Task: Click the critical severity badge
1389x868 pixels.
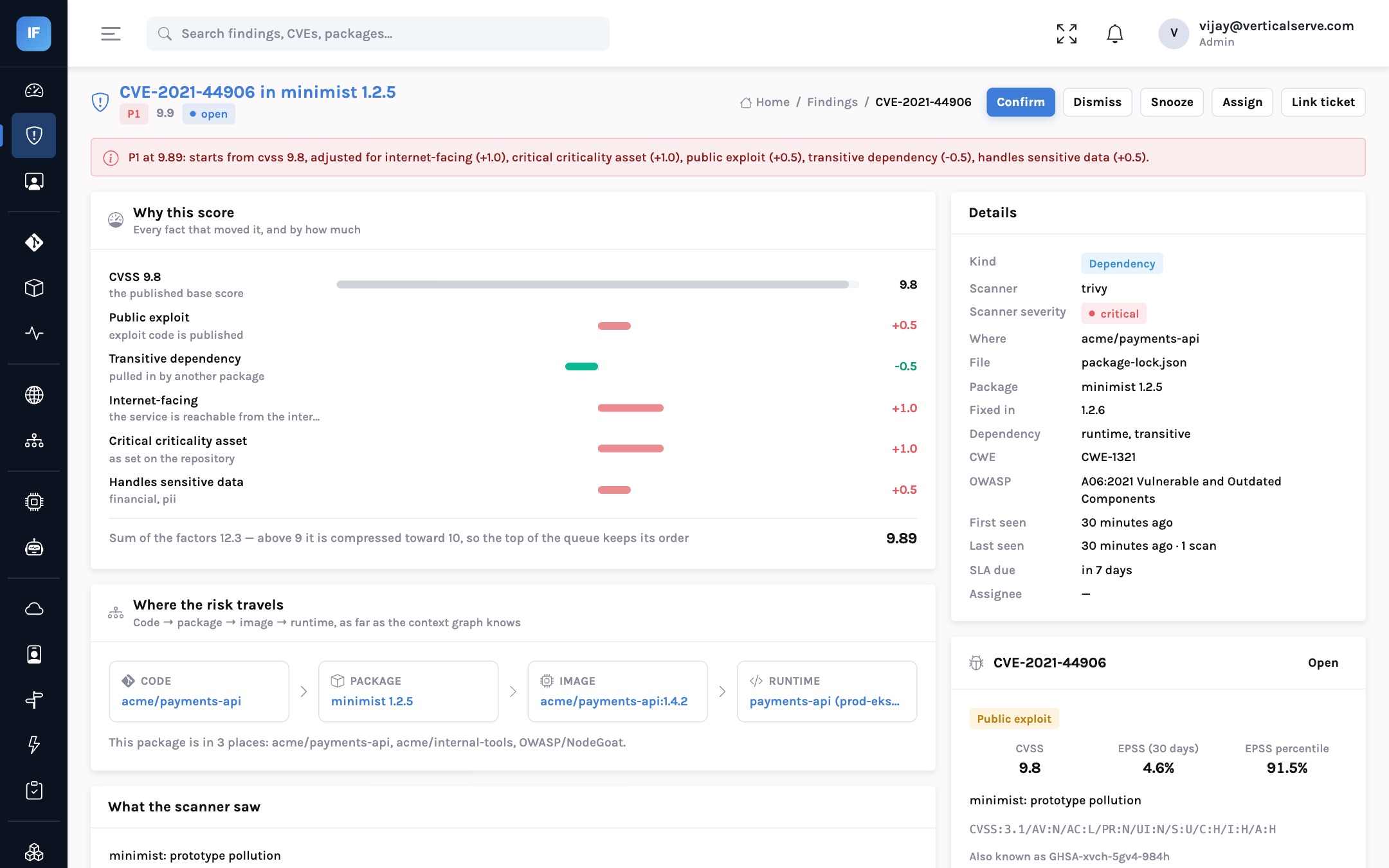Action: [x=1113, y=314]
